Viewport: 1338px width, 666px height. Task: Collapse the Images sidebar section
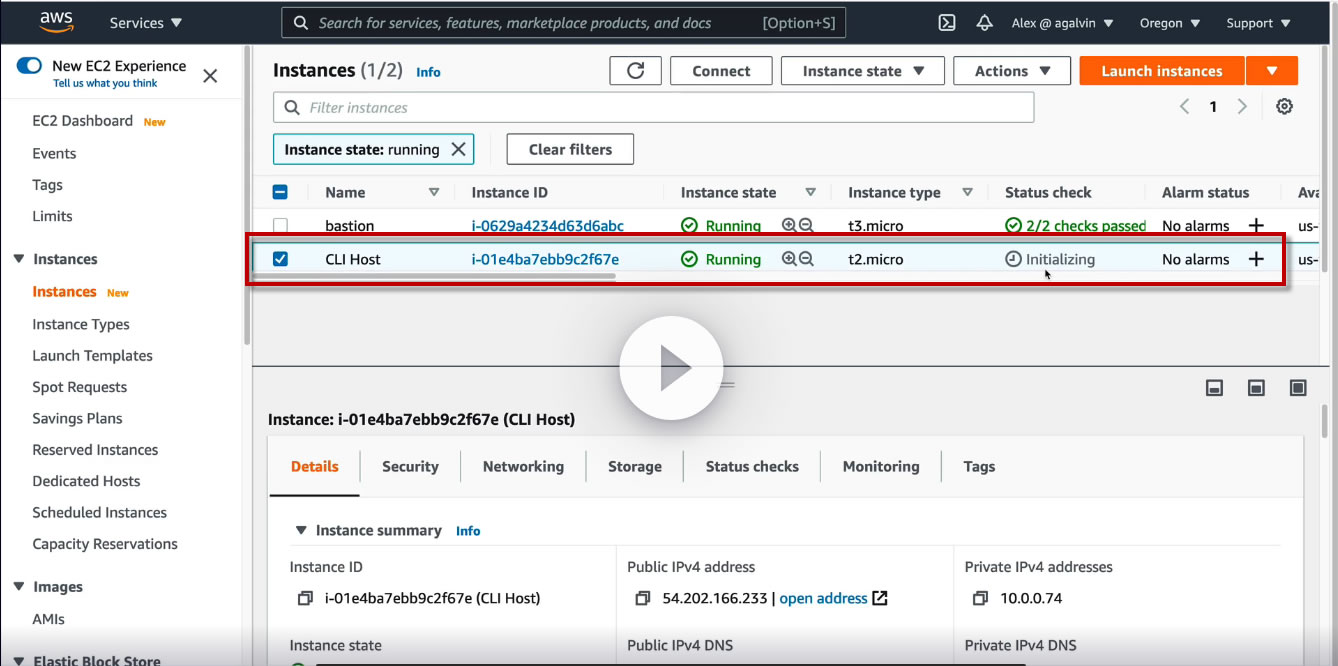click(19, 587)
